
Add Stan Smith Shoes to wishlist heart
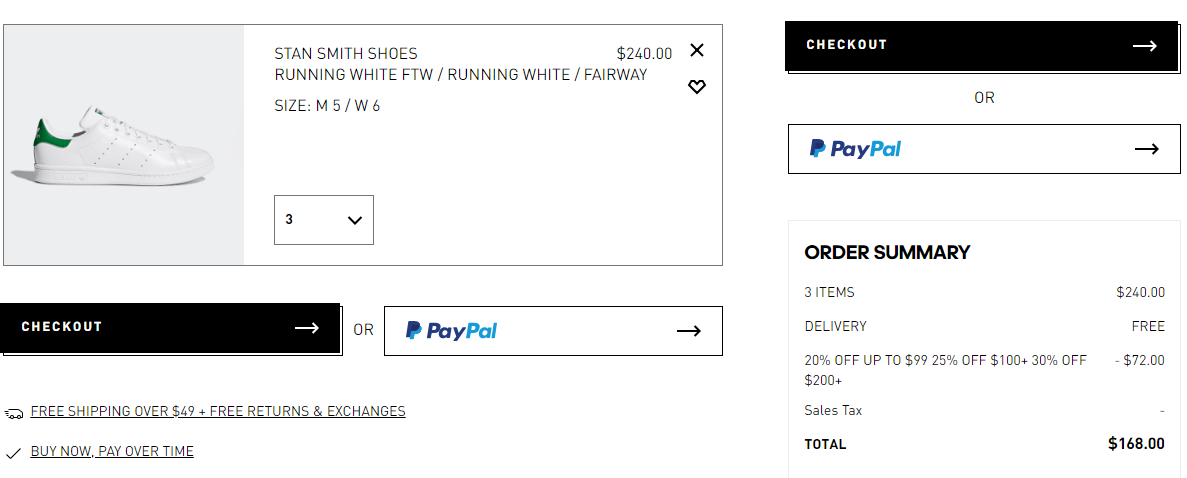click(x=697, y=86)
